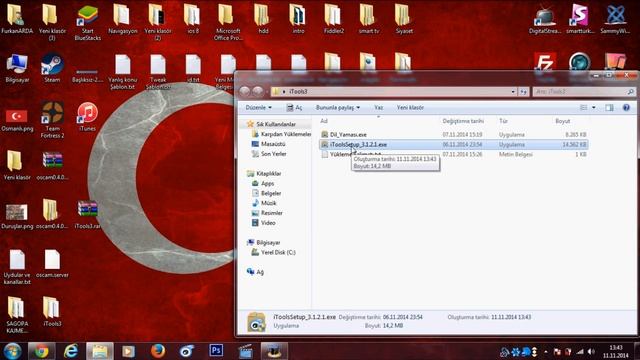The image size is (640, 360).
Task: Select the Duruşlar.png desktop image
Action: 17,216
